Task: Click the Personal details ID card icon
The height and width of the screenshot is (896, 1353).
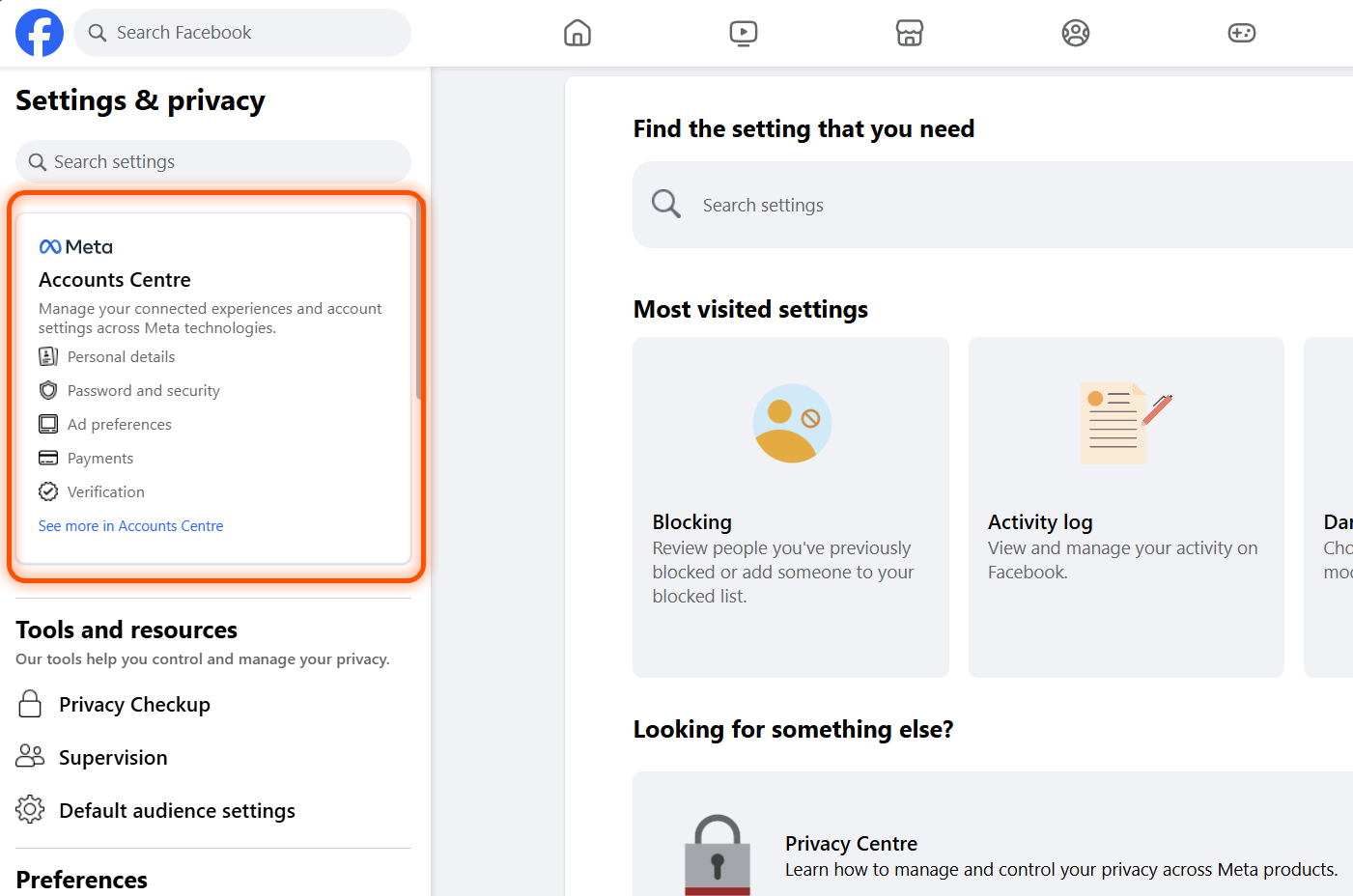Action: (48, 356)
